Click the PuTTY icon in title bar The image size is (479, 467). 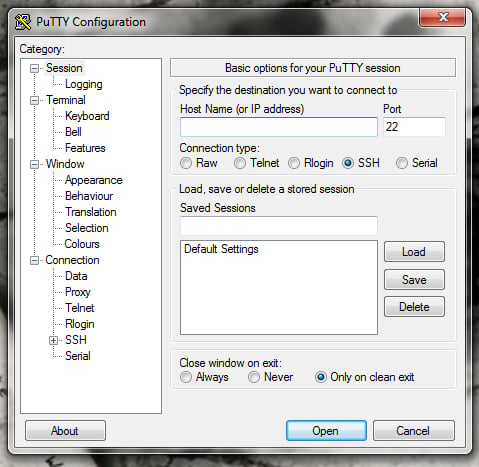coord(23,22)
